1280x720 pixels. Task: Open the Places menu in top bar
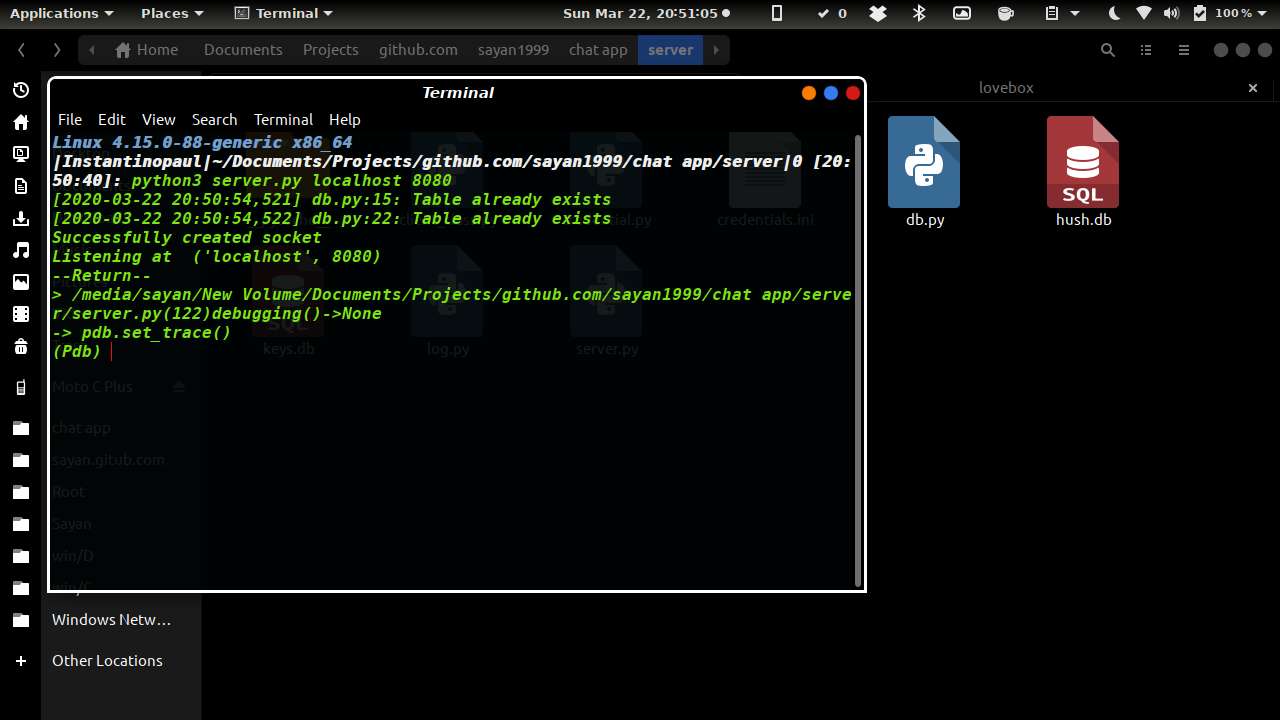pos(172,13)
